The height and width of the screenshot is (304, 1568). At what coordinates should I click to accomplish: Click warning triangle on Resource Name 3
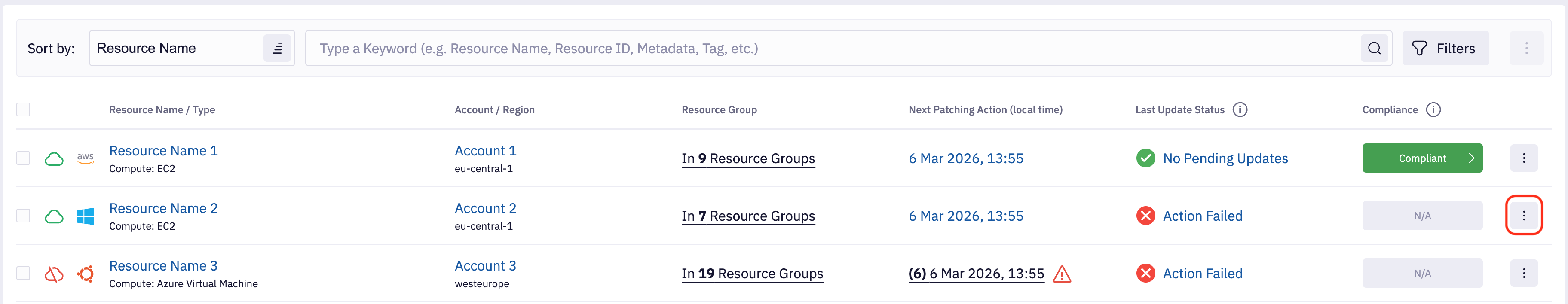tap(1062, 274)
